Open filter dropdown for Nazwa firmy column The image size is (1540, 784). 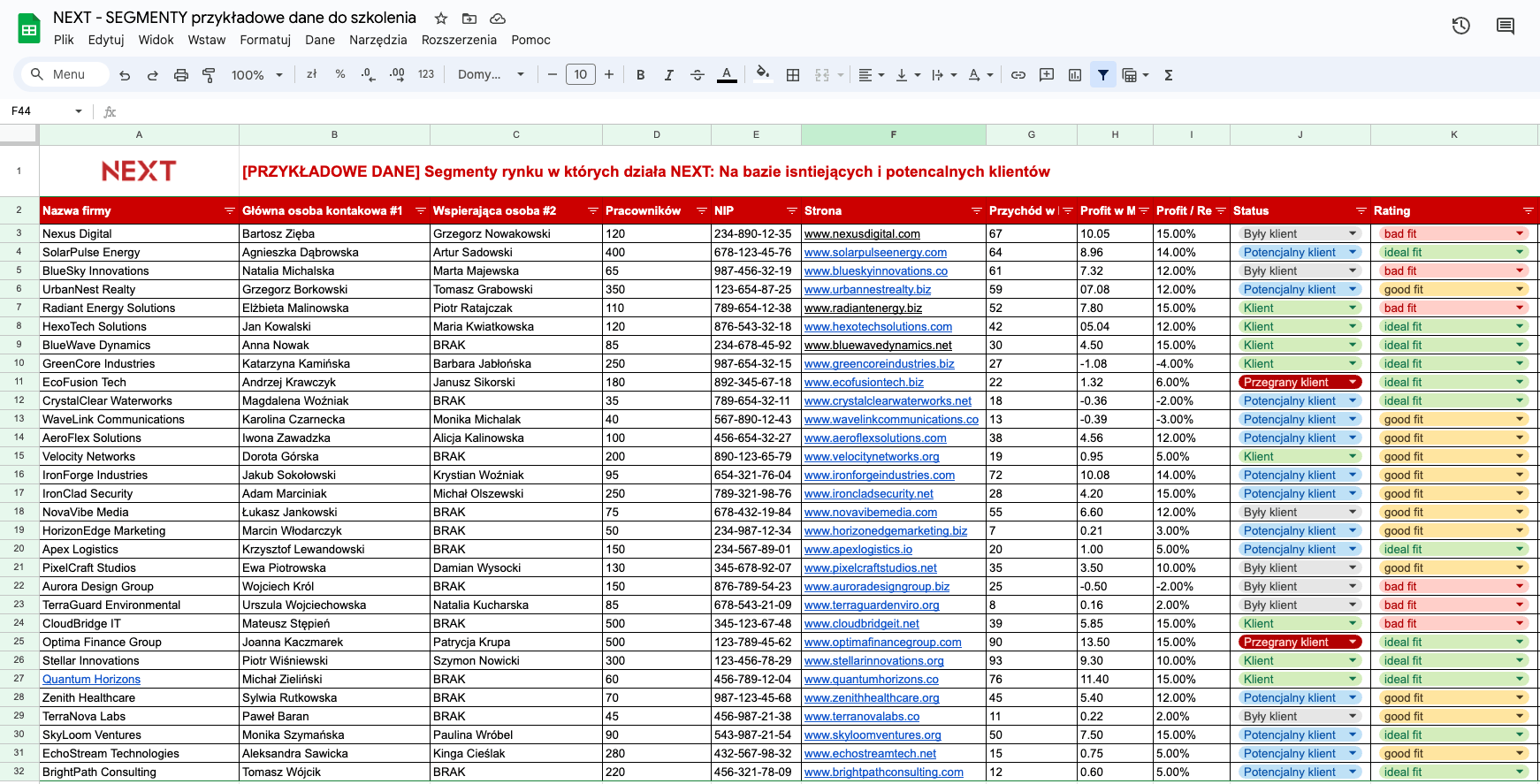click(230, 210)
